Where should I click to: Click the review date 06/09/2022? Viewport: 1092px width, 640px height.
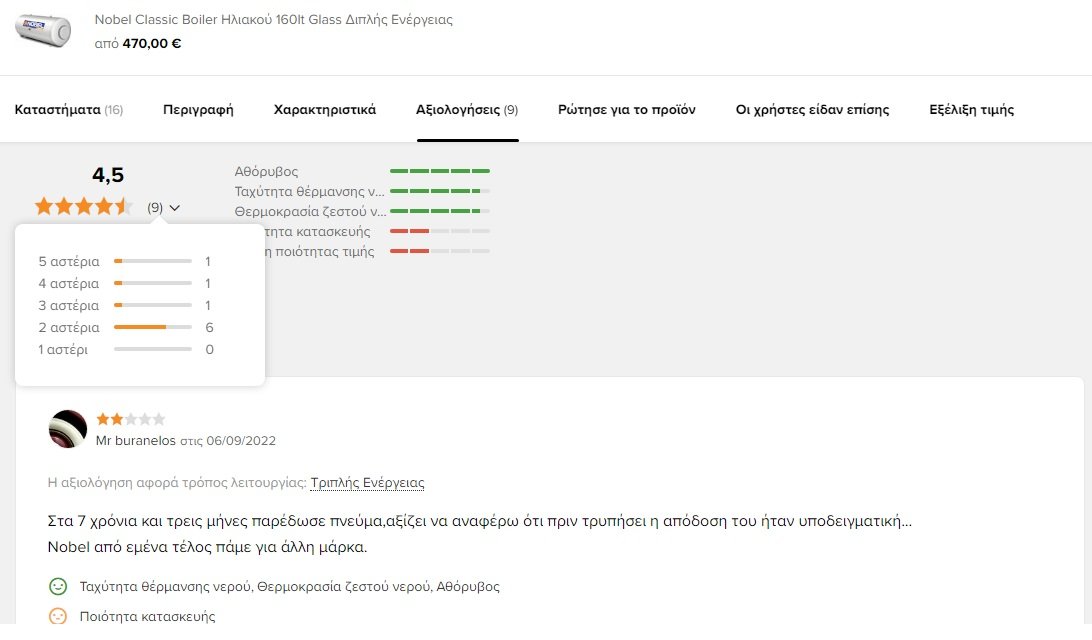241,441
